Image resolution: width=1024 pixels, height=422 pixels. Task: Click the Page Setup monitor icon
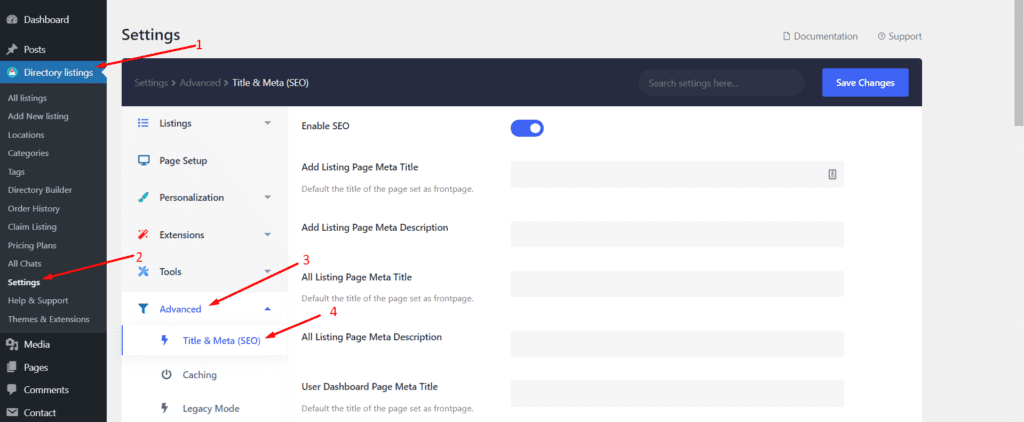click(143, 160)
